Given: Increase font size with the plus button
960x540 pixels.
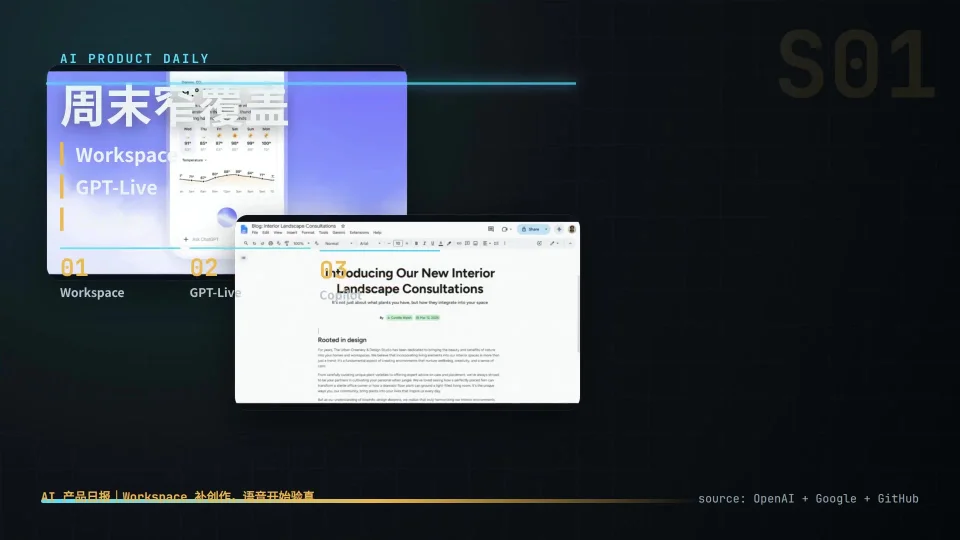Looking at the screenshot, I should coord(407,244).
